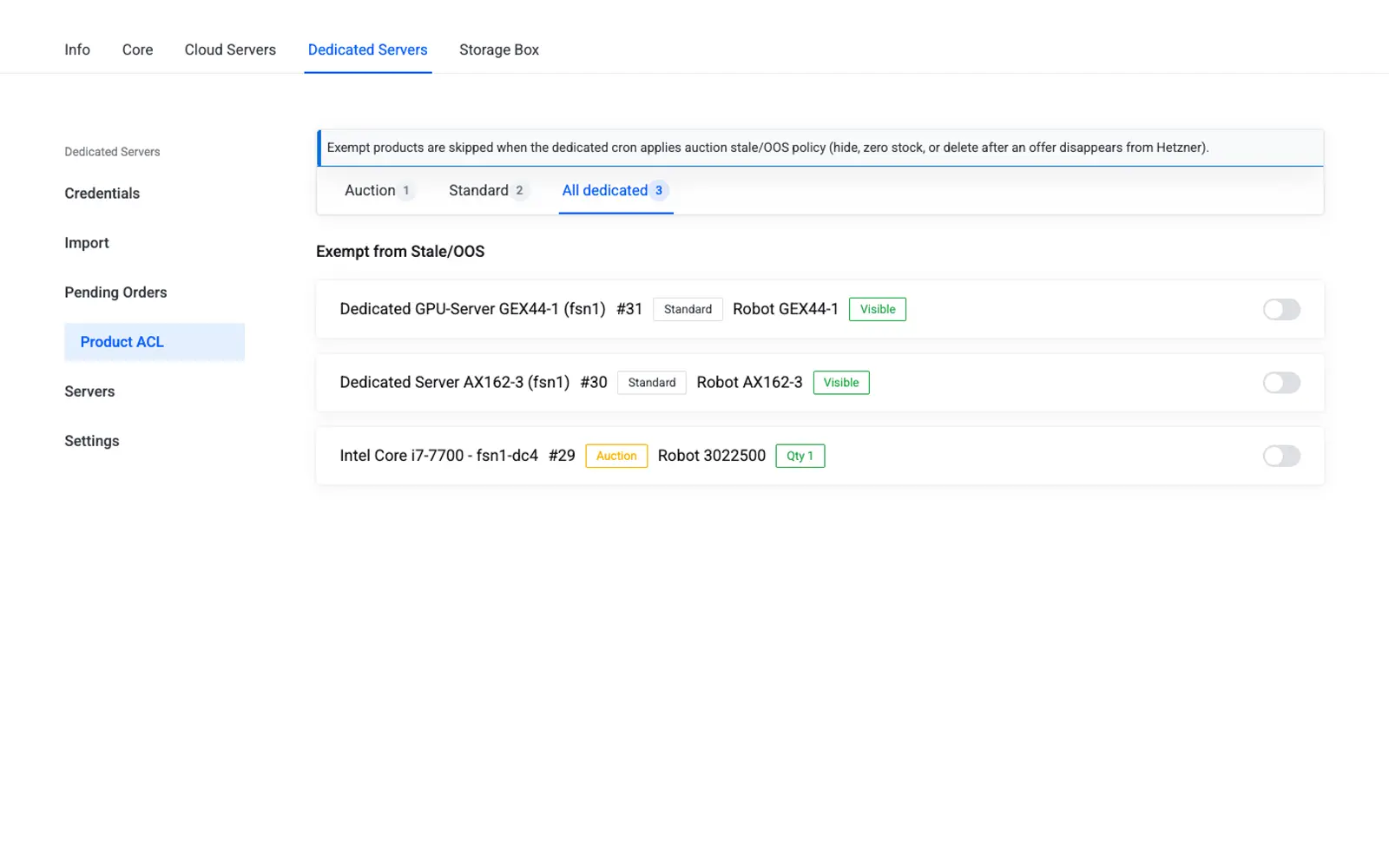The image size is (1389, 868).
Task: Click the Qty 1 badge
Action: [800, 456]
